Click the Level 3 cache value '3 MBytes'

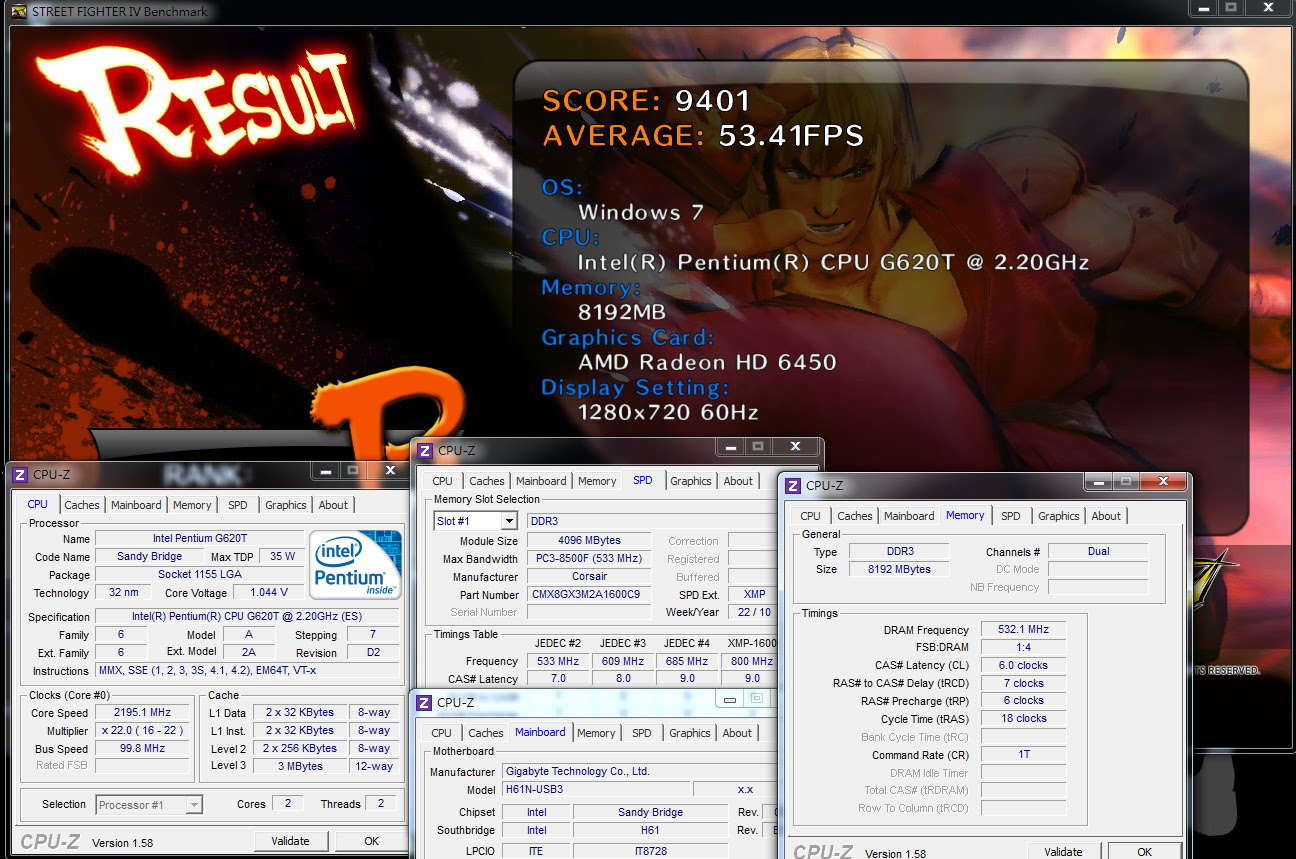point(301,766)
